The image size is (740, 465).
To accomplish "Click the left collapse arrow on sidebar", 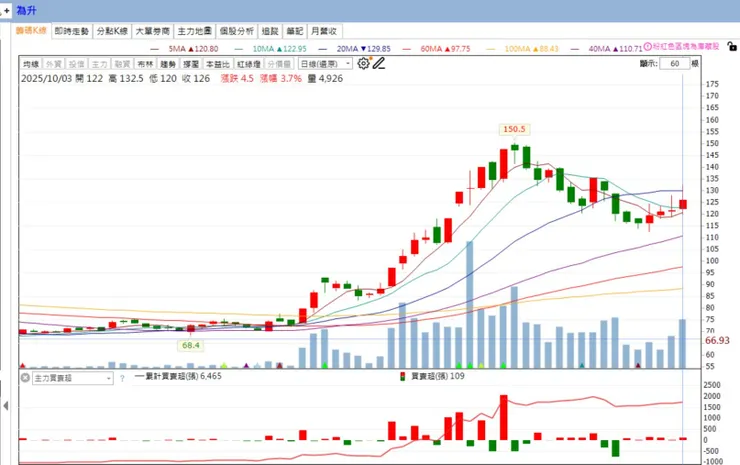I will pos(6,406).
